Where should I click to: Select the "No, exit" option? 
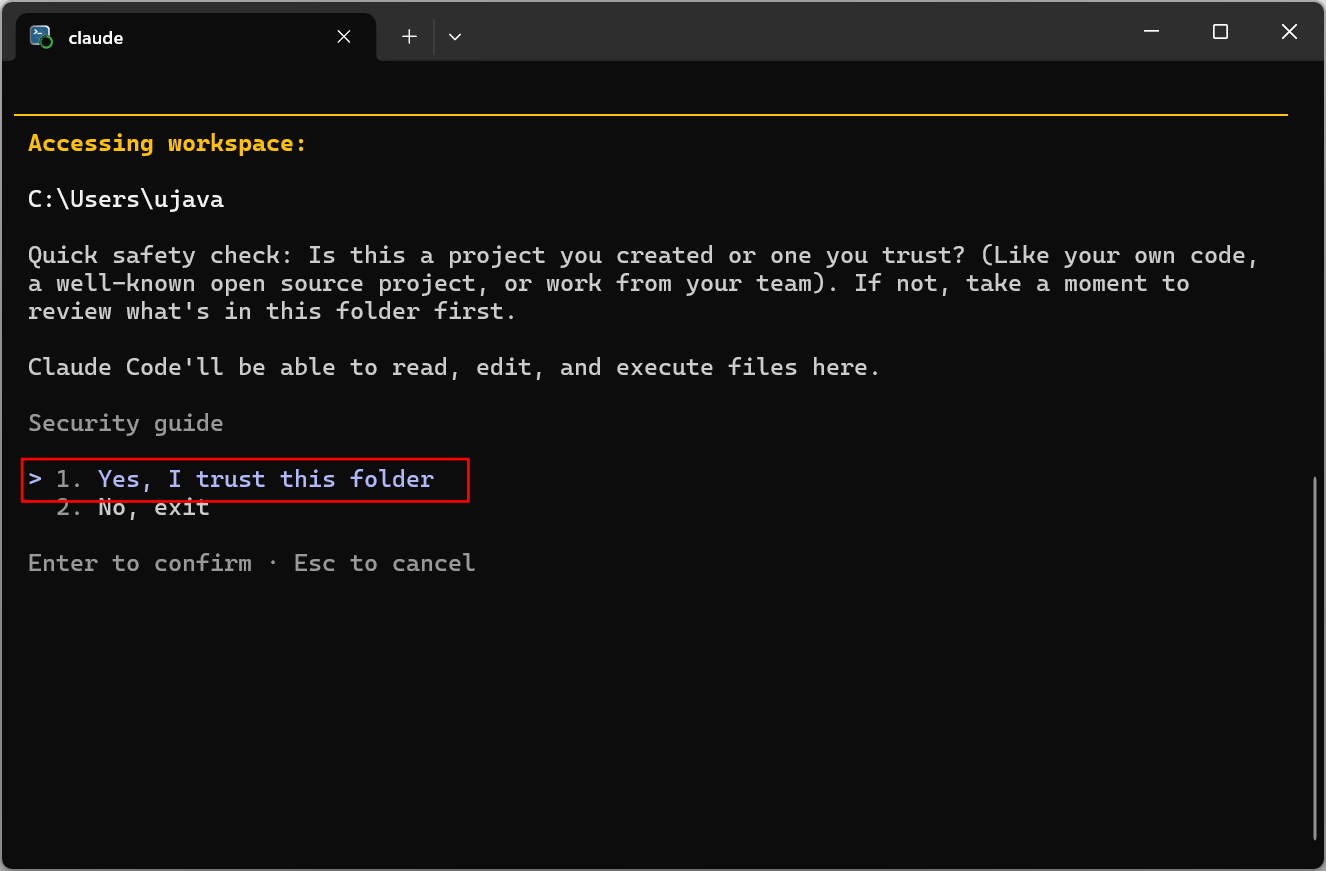click(154, 507)
